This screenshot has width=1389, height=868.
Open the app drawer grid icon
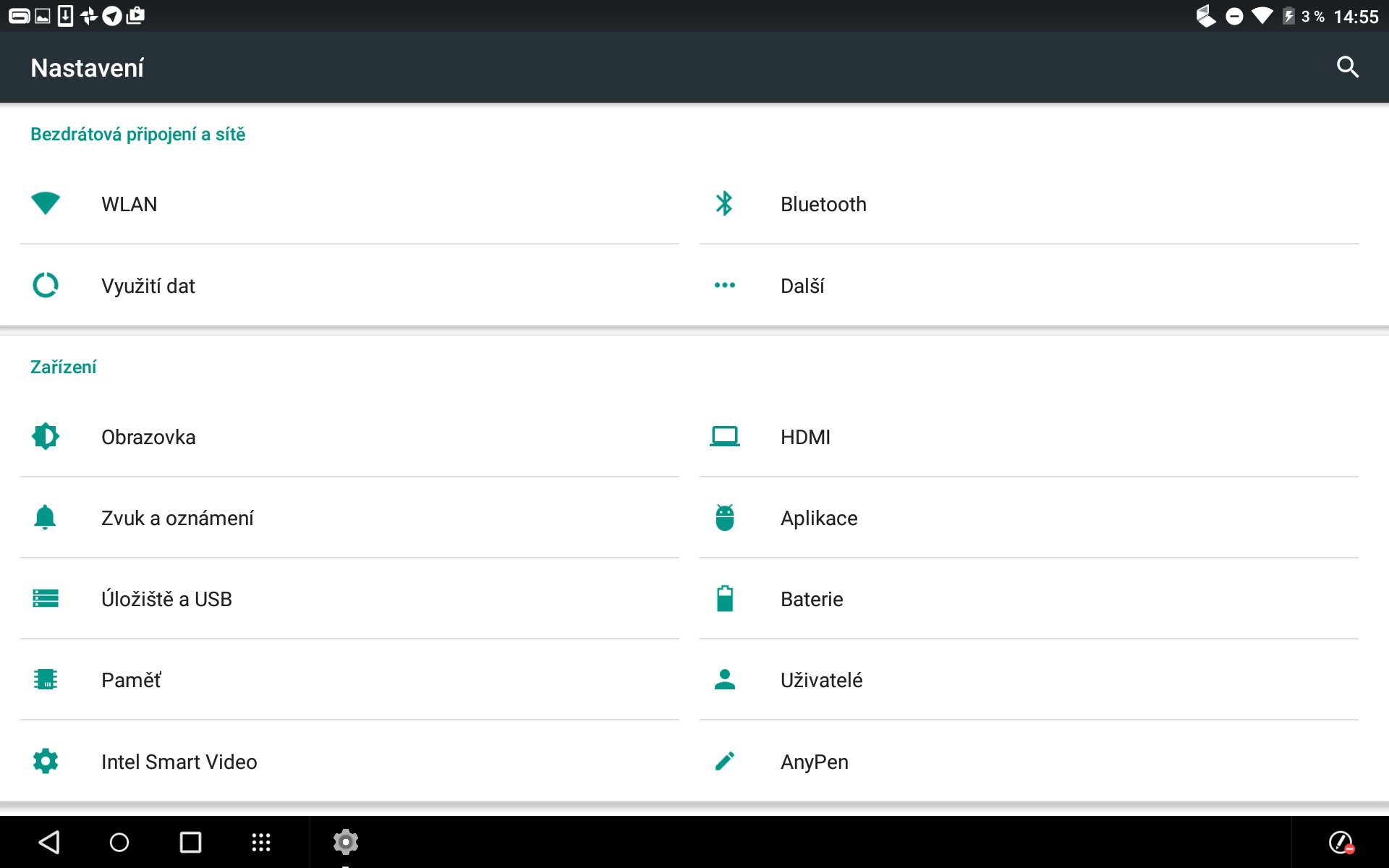[260, 842]
